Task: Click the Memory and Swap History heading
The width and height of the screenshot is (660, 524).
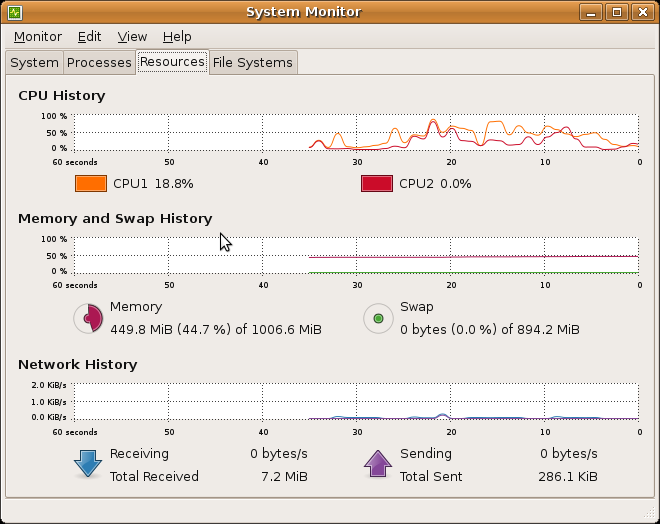Action: pos(115,218)
